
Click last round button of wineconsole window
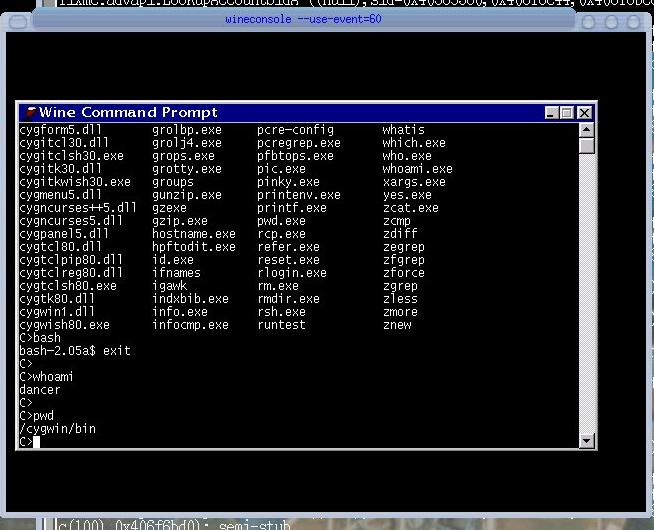click(634, 22)
